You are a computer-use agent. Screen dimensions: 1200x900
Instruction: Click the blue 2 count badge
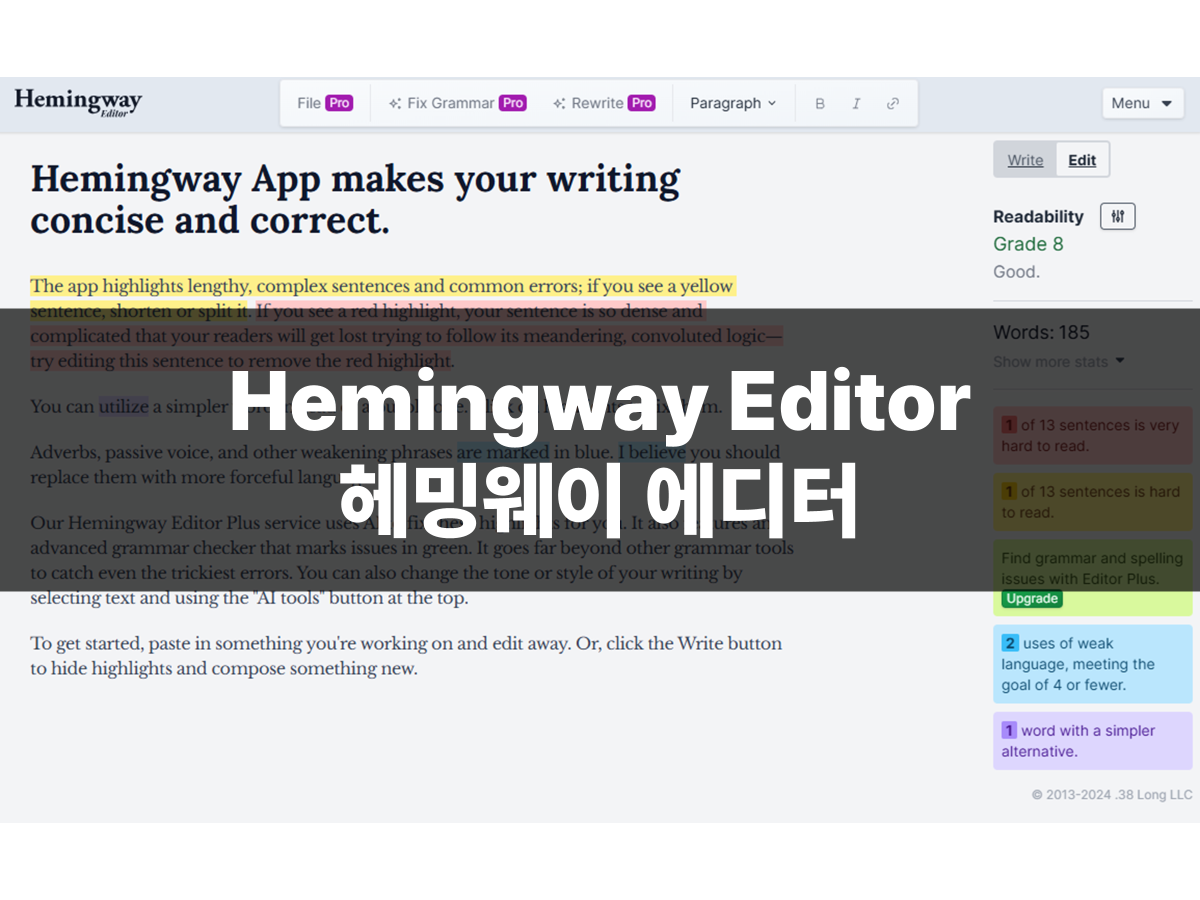pyautogui.click(x=1010, y=644)
